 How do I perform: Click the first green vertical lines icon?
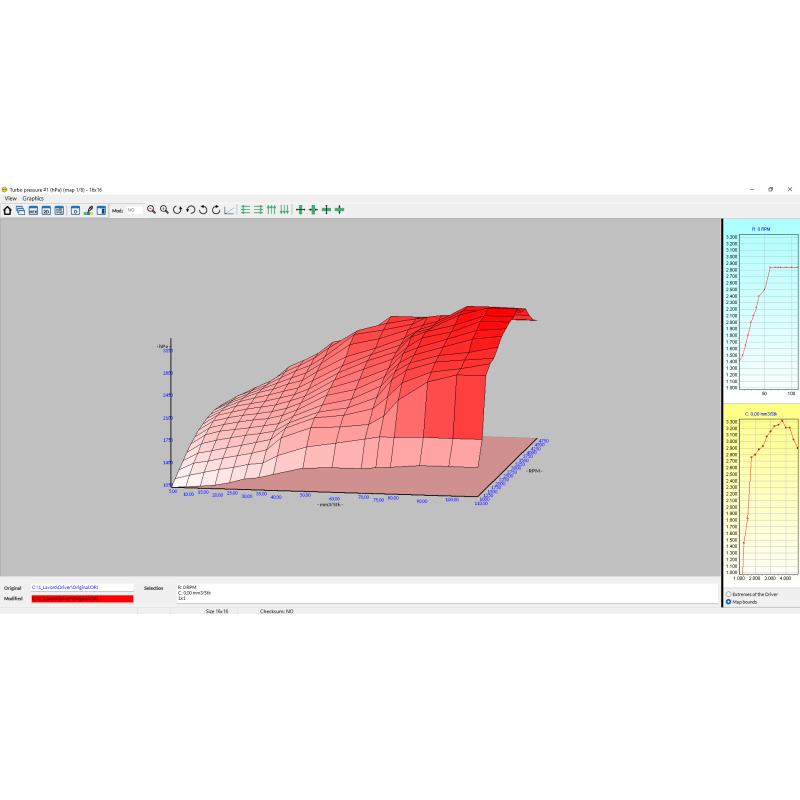[271, 210]
